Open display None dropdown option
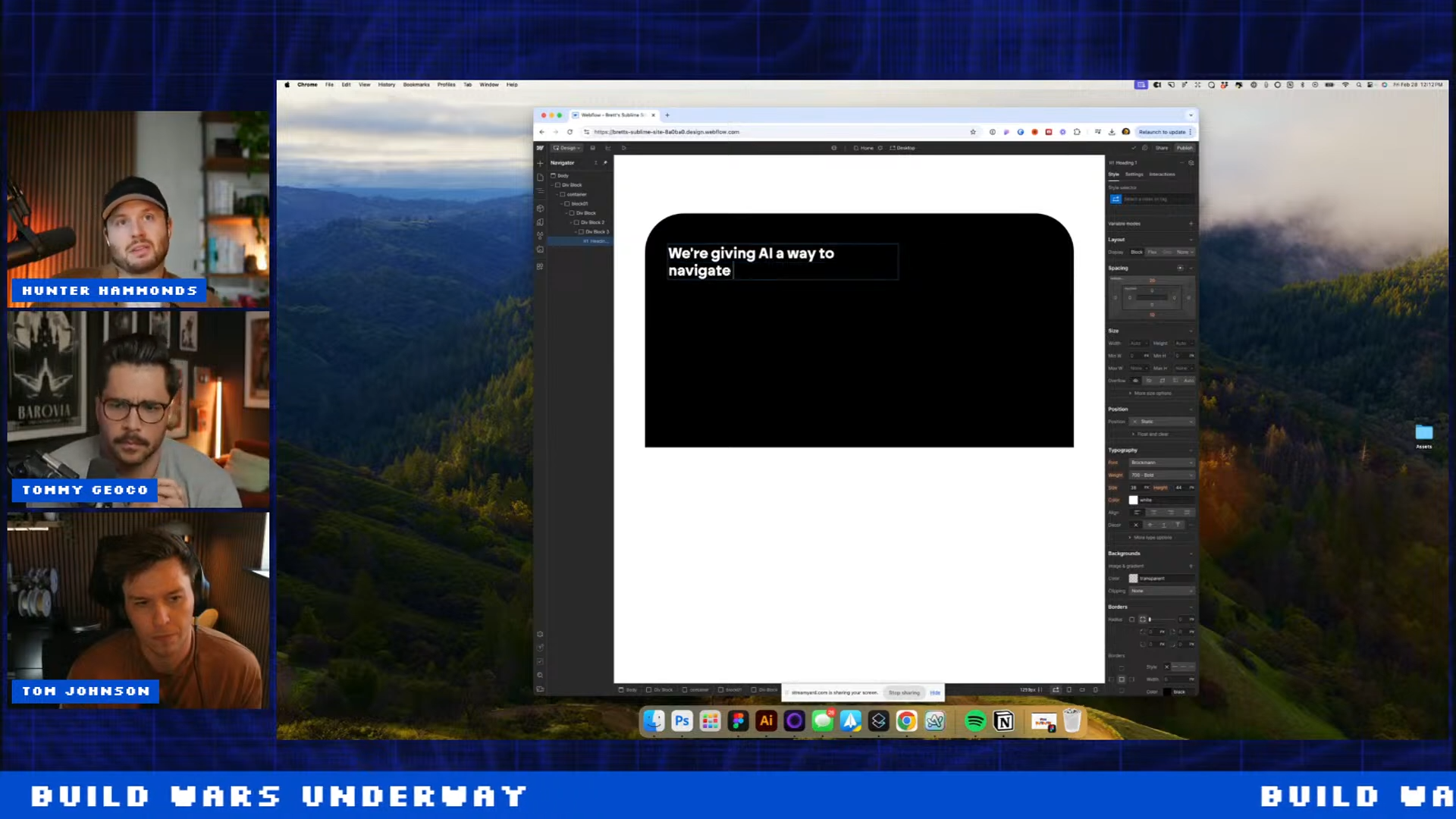This screenshot has height=819, width=1456. (x=1185, y=252)
